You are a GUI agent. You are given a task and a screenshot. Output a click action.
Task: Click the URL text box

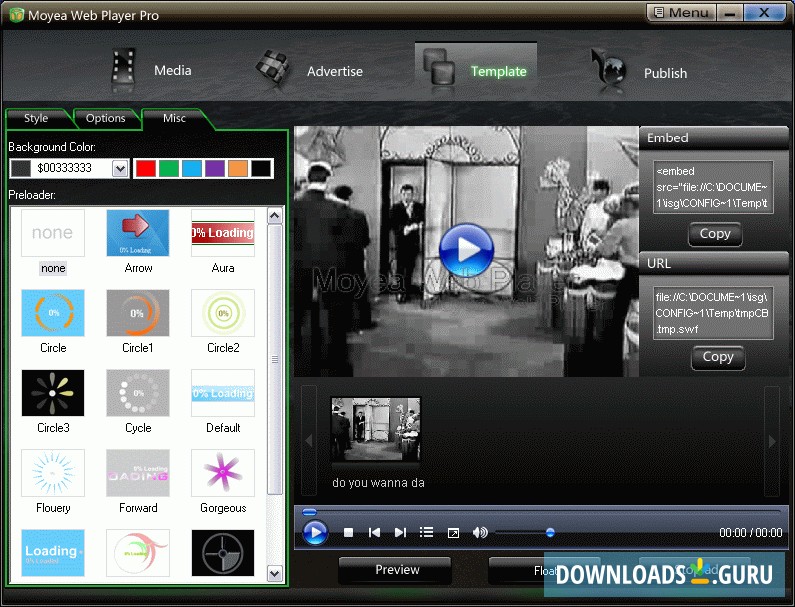(713, 313)
